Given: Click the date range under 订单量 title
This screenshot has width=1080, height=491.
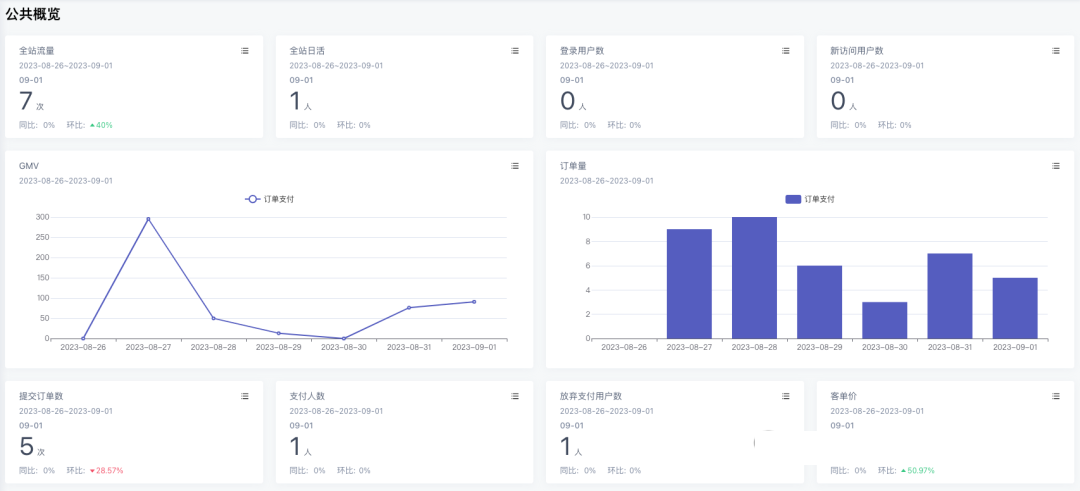Looking at the screenshot, I should 607,181.
